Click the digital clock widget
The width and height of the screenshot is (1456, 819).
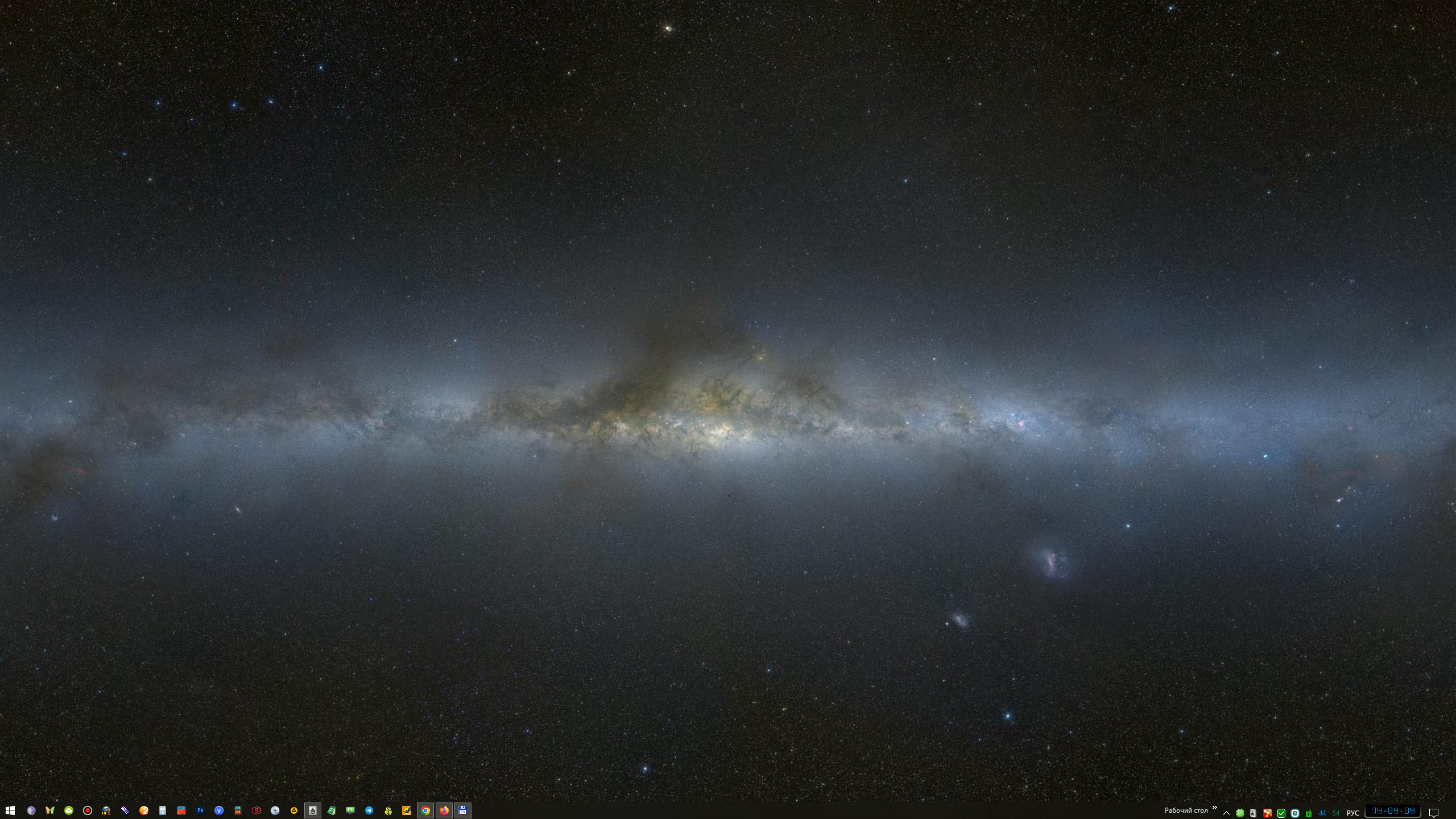(1393, 811)
